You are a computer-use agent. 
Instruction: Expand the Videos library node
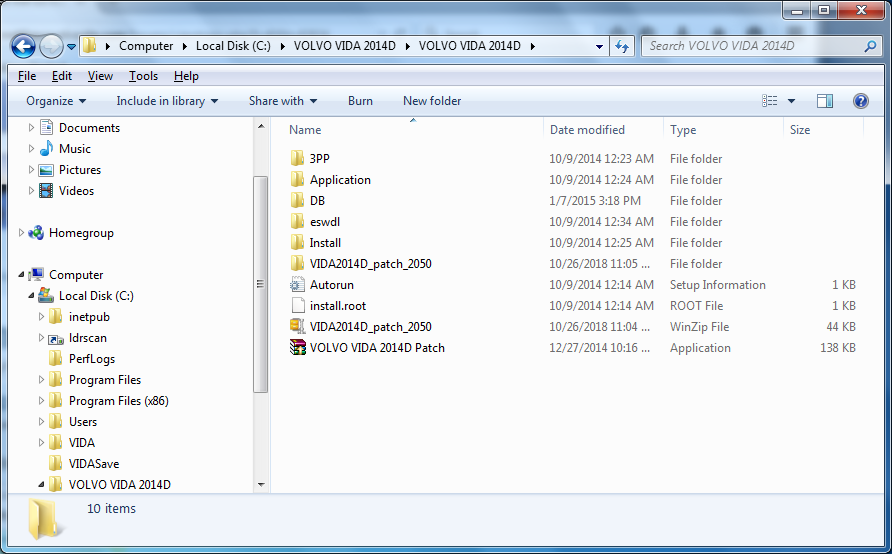[x=31, y=191]
